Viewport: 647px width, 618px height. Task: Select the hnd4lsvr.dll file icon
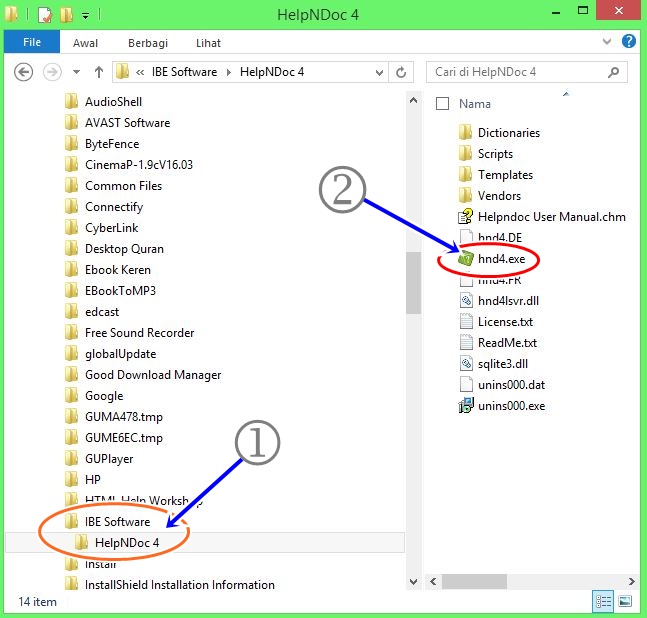click(x=466, y=301)
